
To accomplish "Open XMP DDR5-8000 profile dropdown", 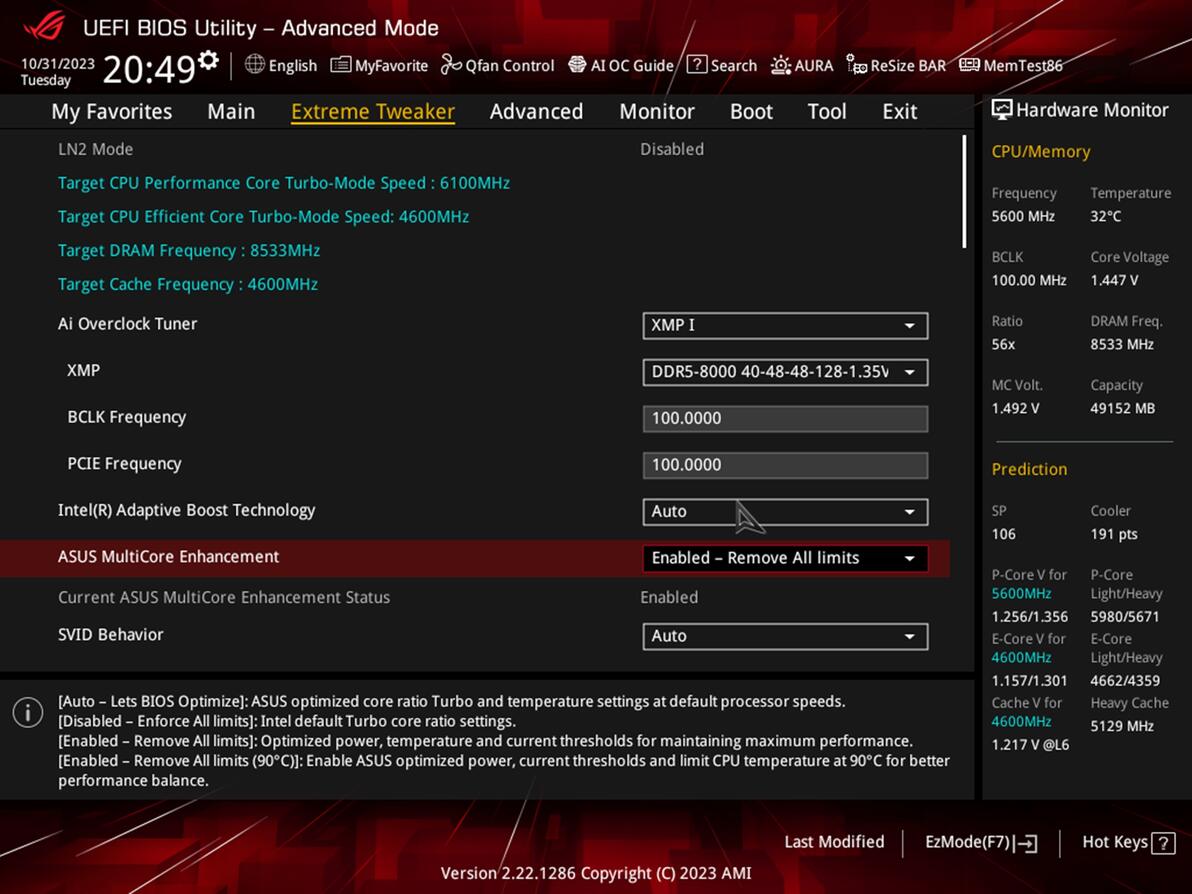I will 785,372.
